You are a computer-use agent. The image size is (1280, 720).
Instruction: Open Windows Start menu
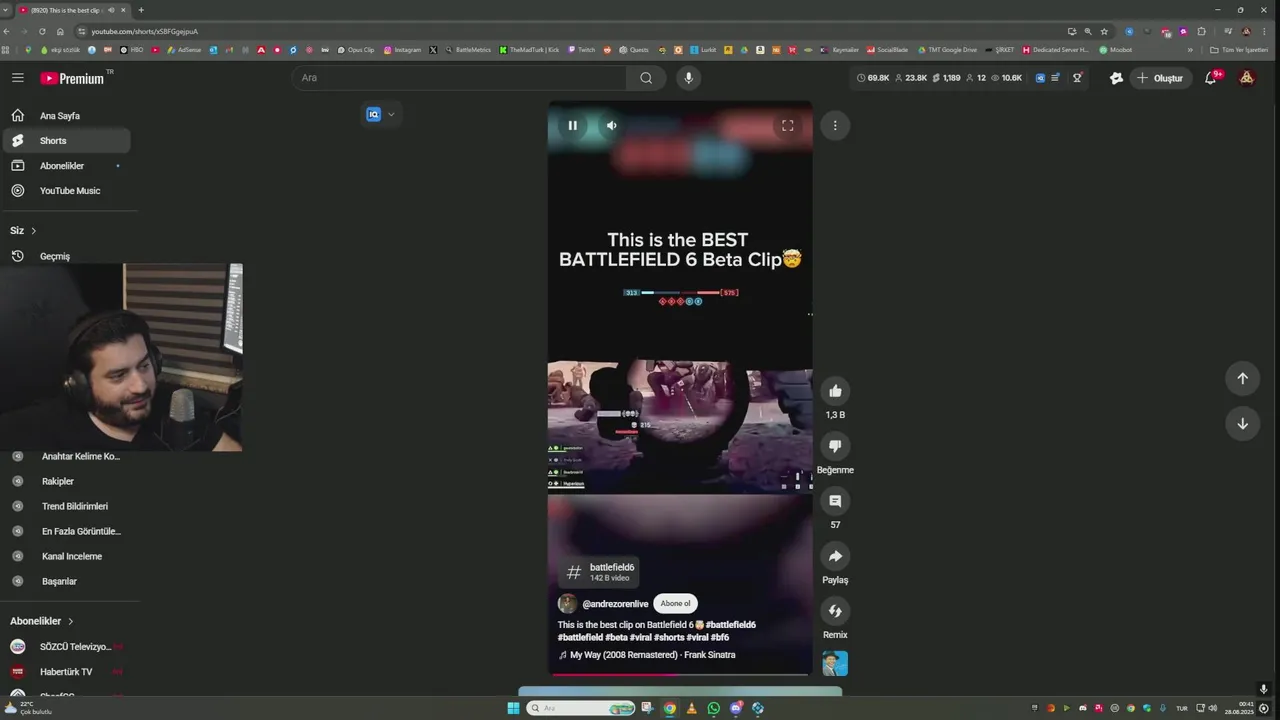pyautogui.click(x=513, y=708)
